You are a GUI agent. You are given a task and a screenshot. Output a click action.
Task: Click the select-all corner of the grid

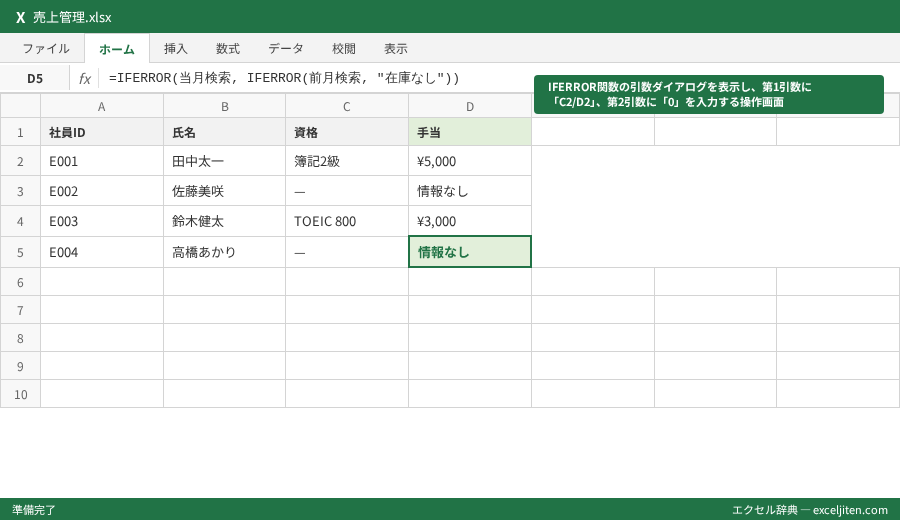(x=20, y=106)
